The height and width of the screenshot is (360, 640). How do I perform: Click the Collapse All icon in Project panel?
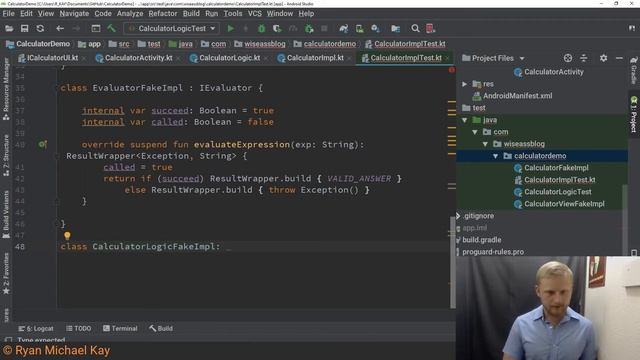[584, 58]
